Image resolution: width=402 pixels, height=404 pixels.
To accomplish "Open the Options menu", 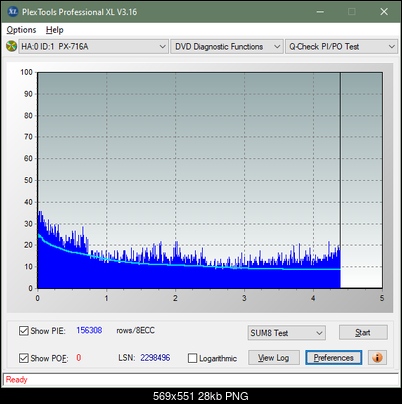I will click(21, 30).
